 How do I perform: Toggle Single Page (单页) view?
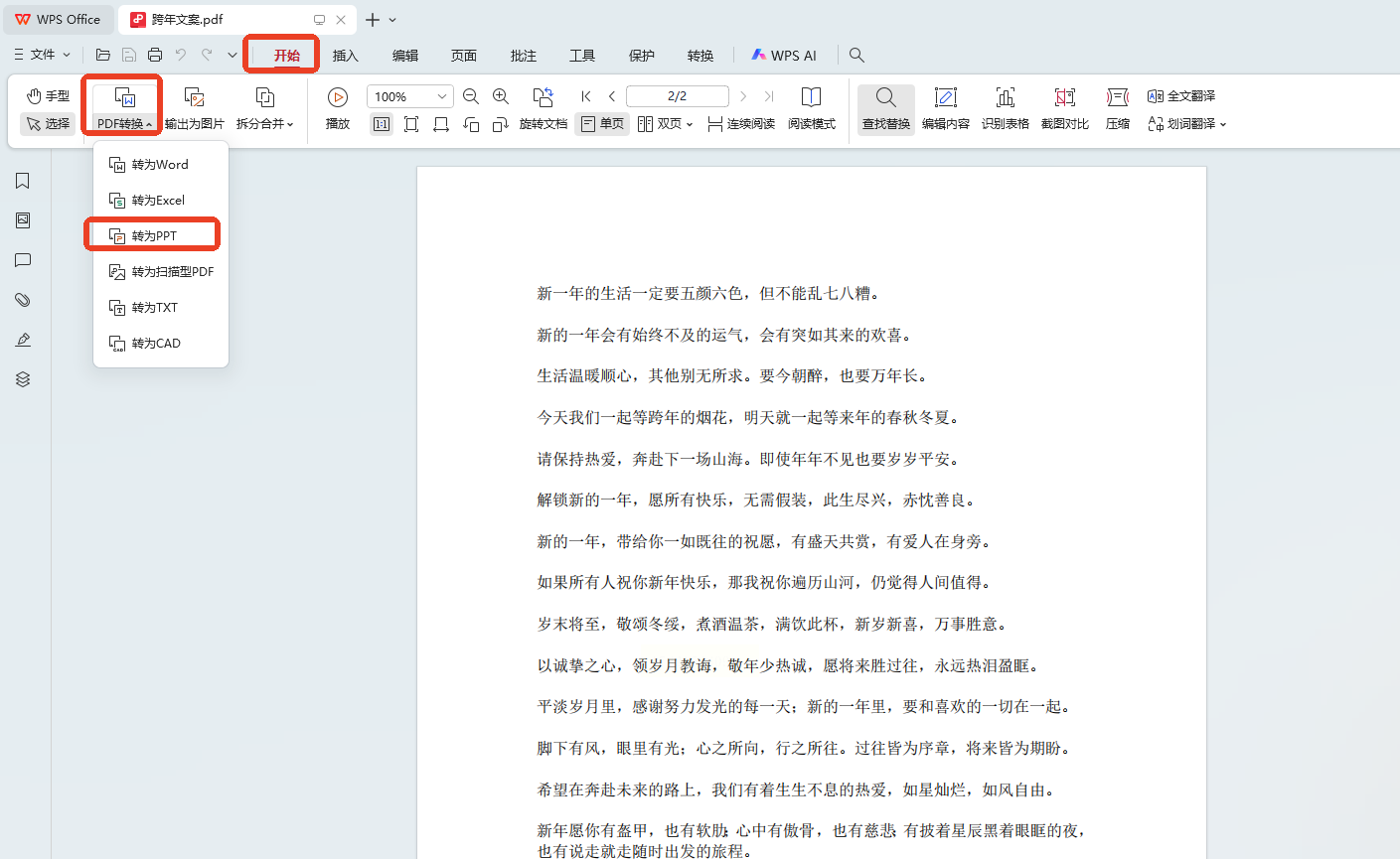[x=602, y=124]
